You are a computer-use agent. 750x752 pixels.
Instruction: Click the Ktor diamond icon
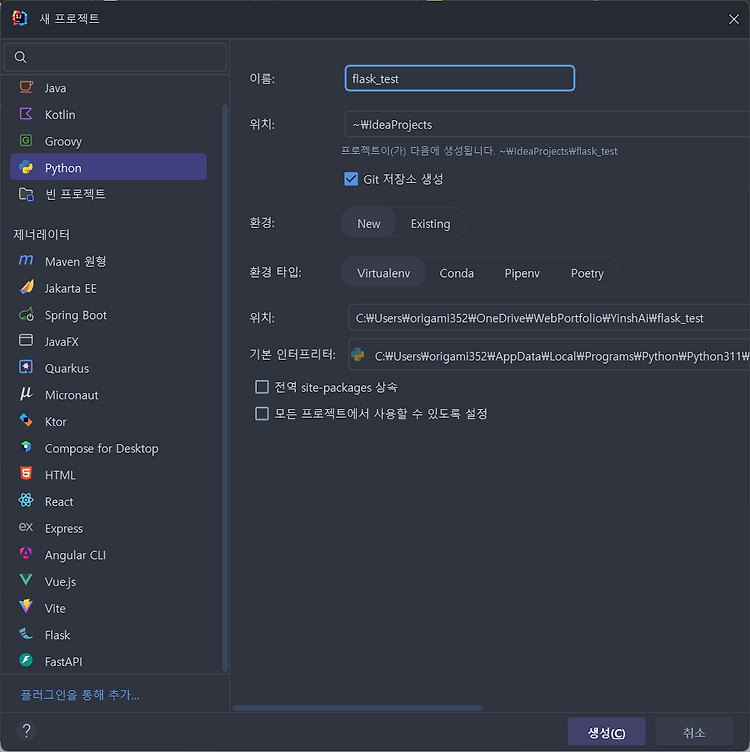click(x=26, y=421)
